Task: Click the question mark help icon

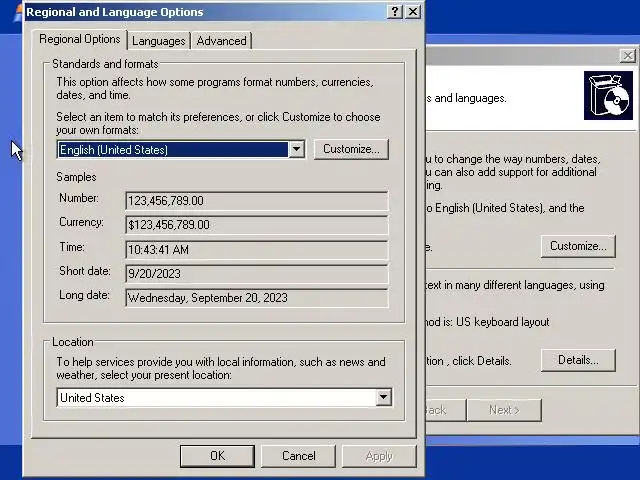Action: click(x=394, y=11)
